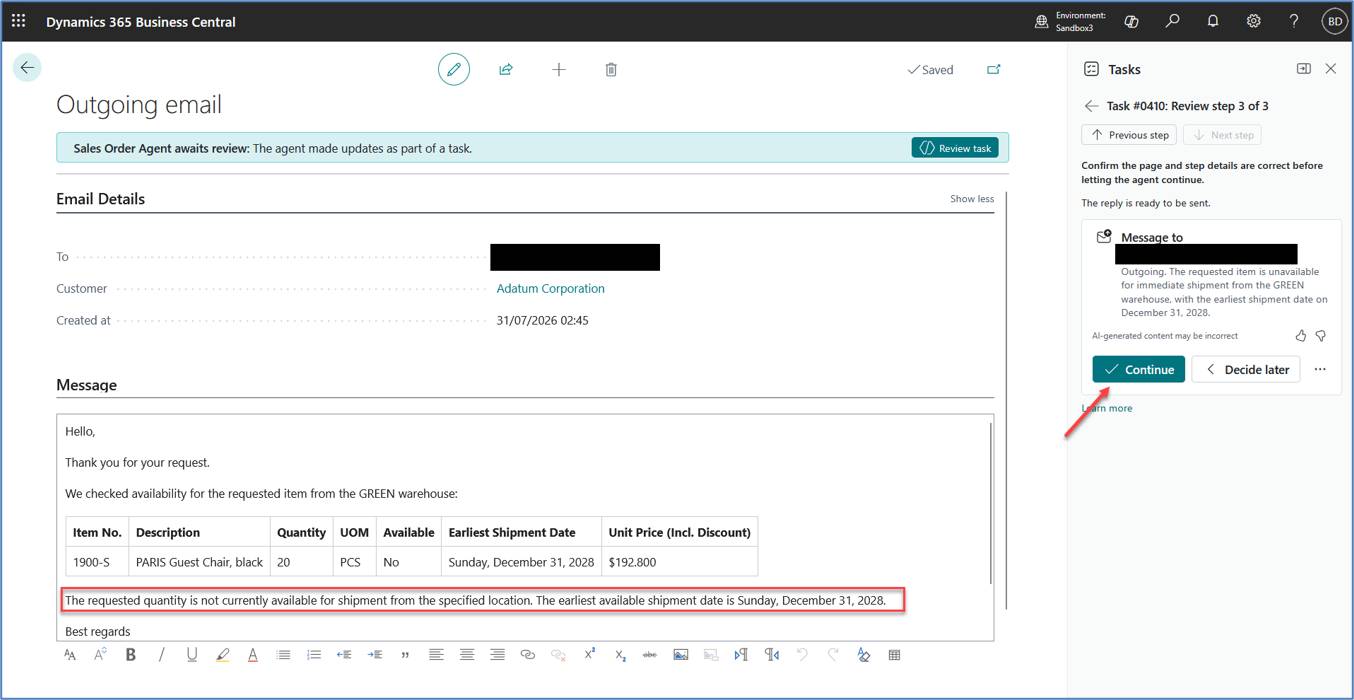
Task: Click the Continue button
Action: [1138, 369]
